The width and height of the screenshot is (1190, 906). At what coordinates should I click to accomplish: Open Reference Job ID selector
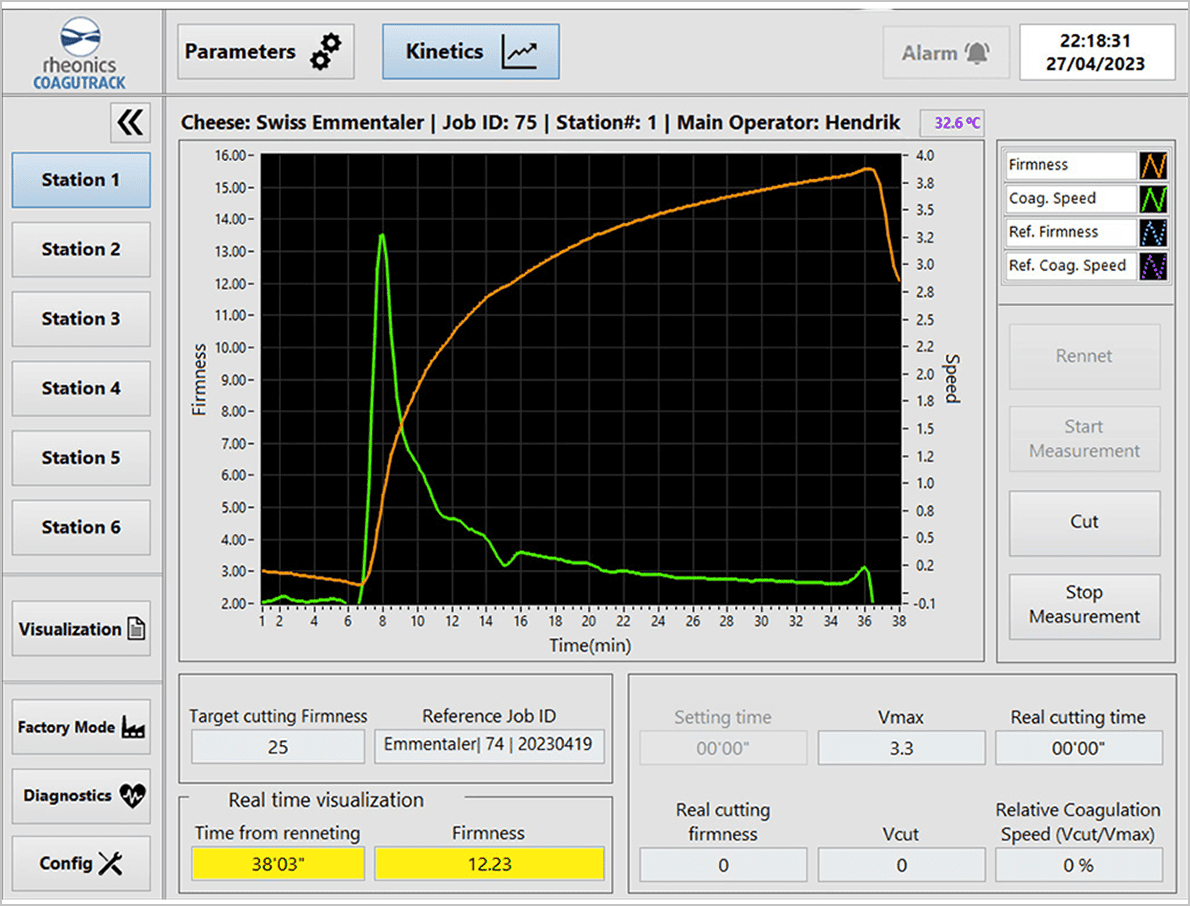click(x=489, y=746)
